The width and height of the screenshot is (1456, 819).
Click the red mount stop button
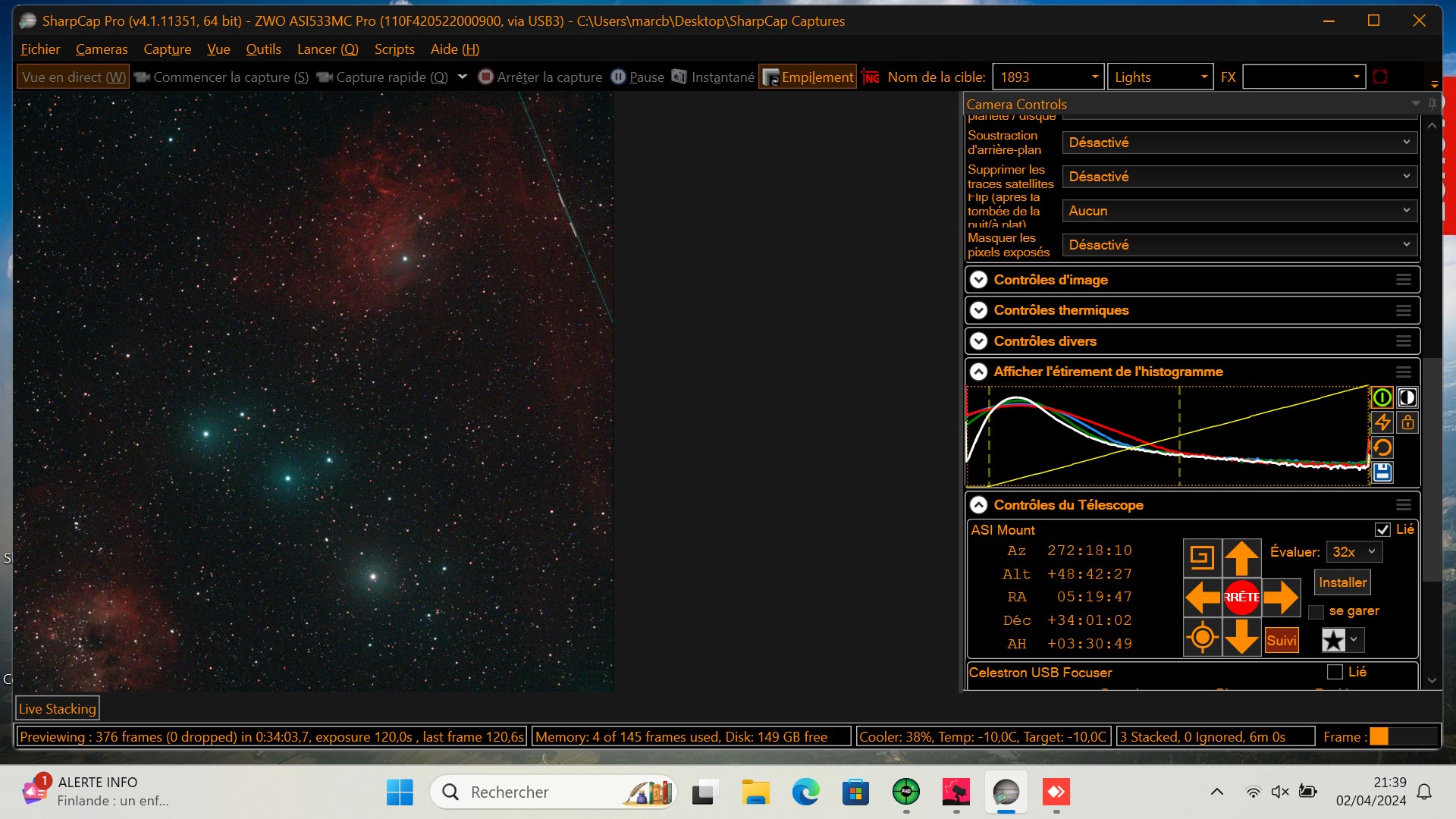tap(1241, 598)
